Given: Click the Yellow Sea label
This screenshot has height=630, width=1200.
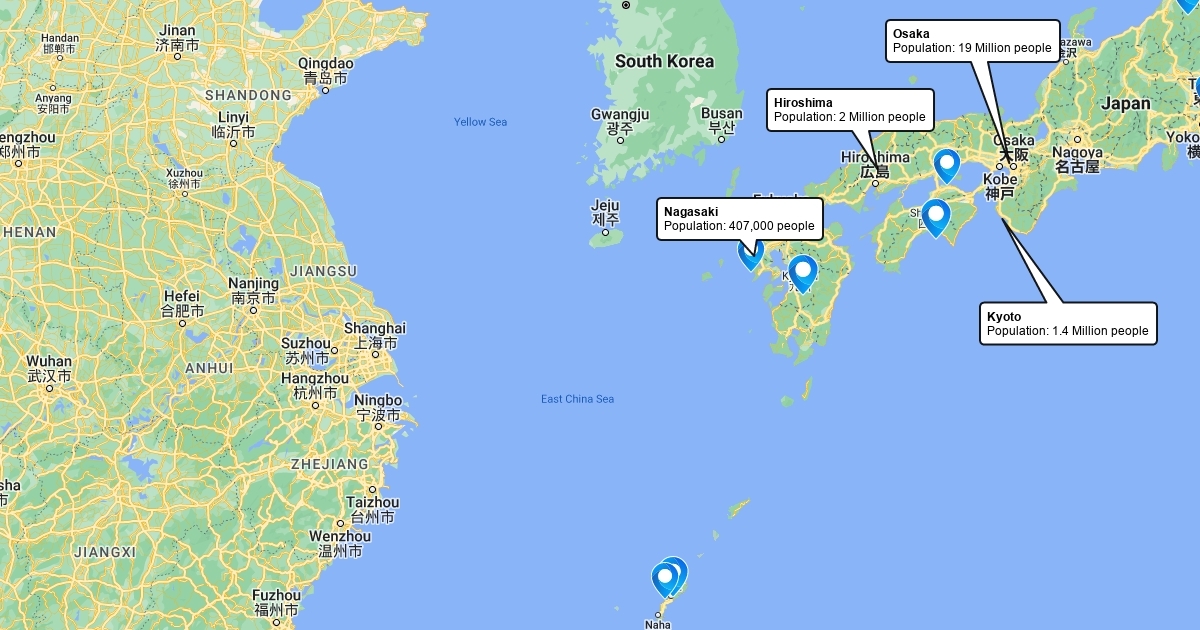Looking at the screenshot, I should (x=481, y=122).
